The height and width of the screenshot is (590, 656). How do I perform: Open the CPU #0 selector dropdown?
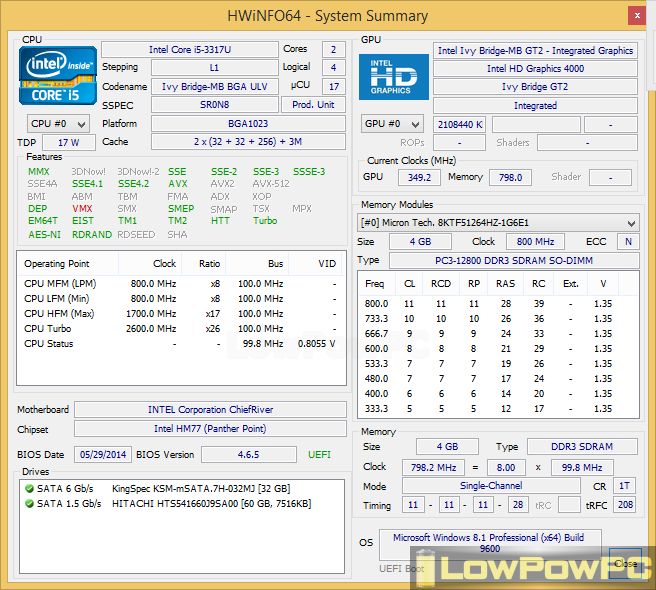pyautogui.click(x=58, y=124)
